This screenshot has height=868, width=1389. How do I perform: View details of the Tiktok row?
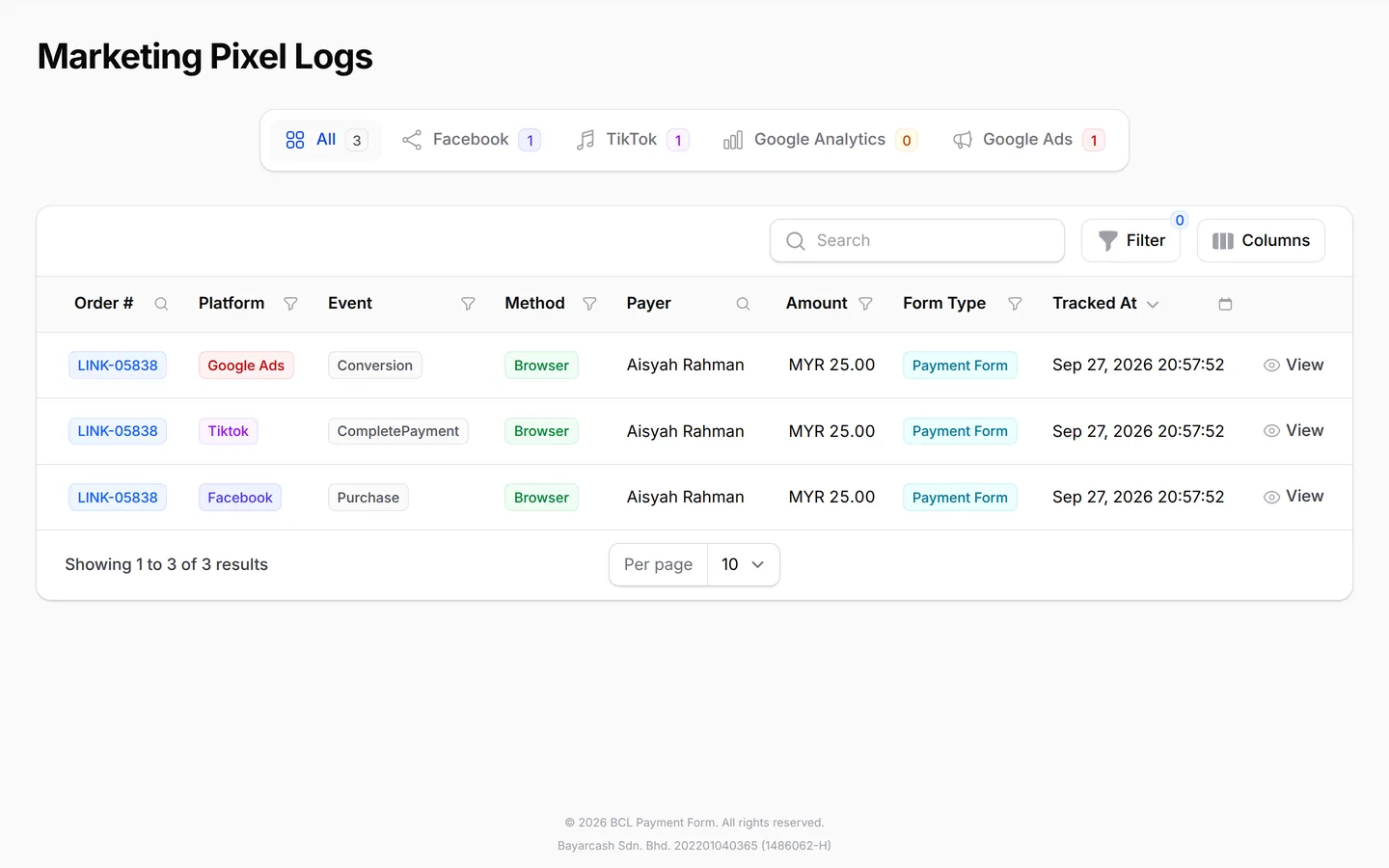[x=1294, y=430]
